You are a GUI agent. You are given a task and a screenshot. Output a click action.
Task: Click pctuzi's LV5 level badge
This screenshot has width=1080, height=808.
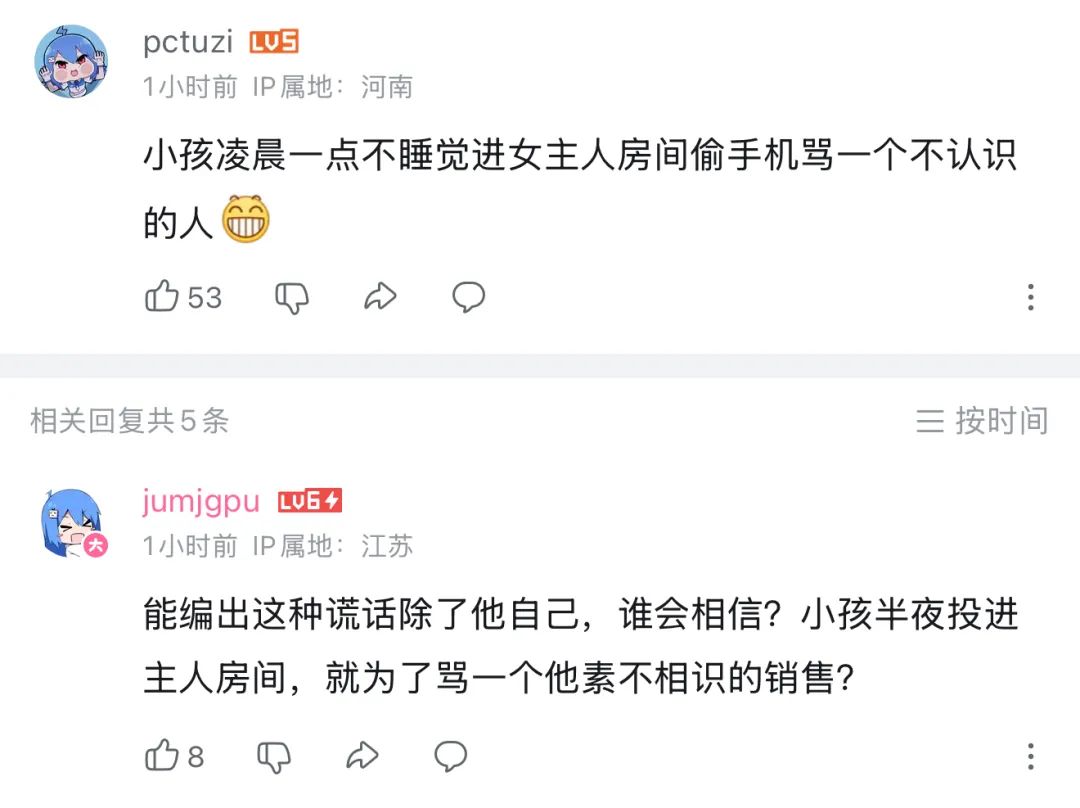274,42
